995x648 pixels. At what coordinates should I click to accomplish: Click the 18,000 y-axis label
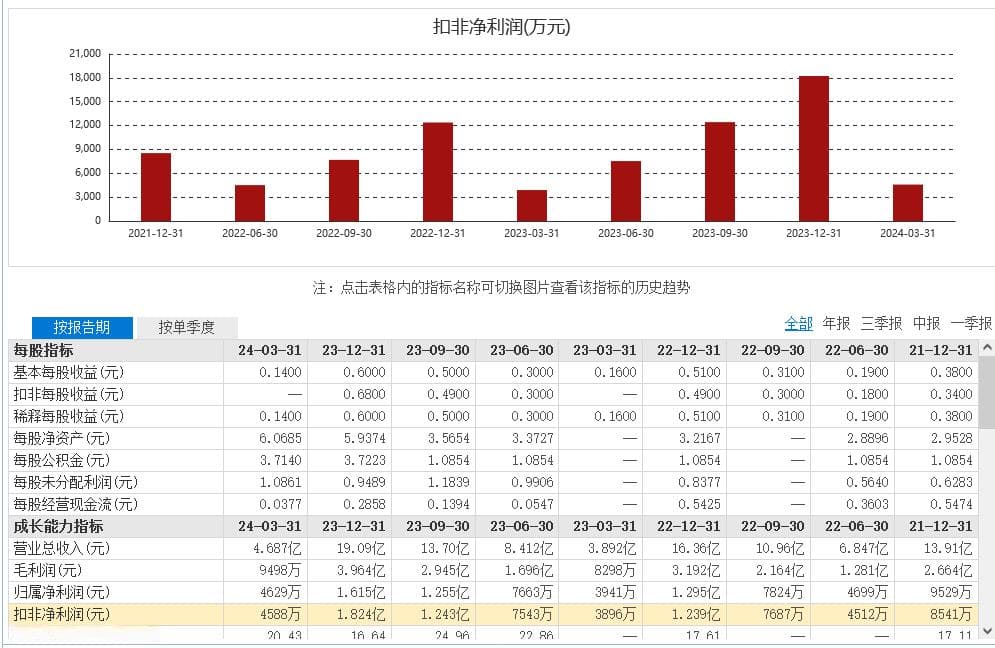click(x=85, y=77)
